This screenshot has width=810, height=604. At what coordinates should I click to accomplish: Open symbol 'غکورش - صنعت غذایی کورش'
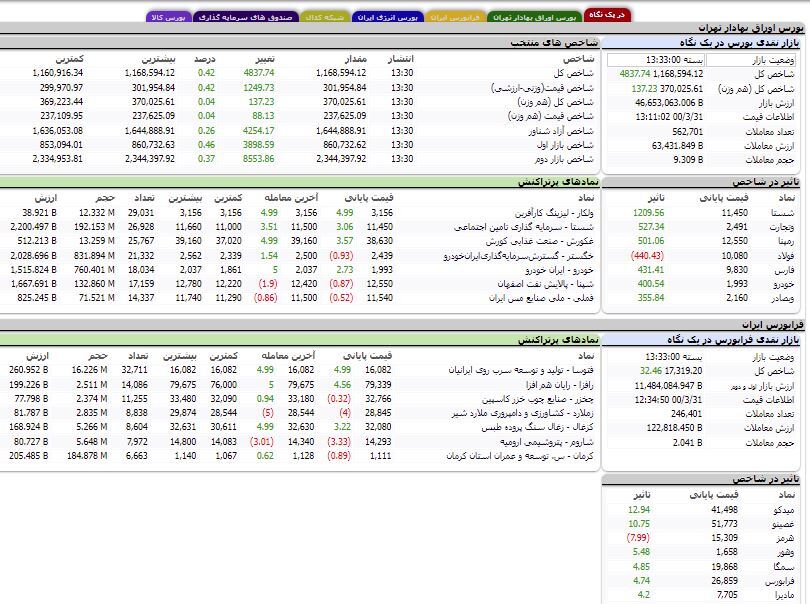click(539, 241)
